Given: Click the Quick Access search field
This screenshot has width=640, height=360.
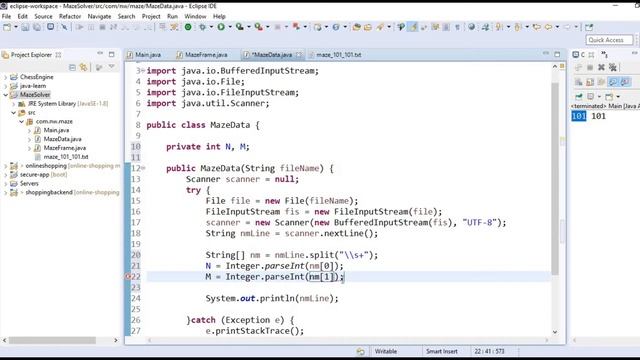Looking at the screenshot, I should click(609, 40).
